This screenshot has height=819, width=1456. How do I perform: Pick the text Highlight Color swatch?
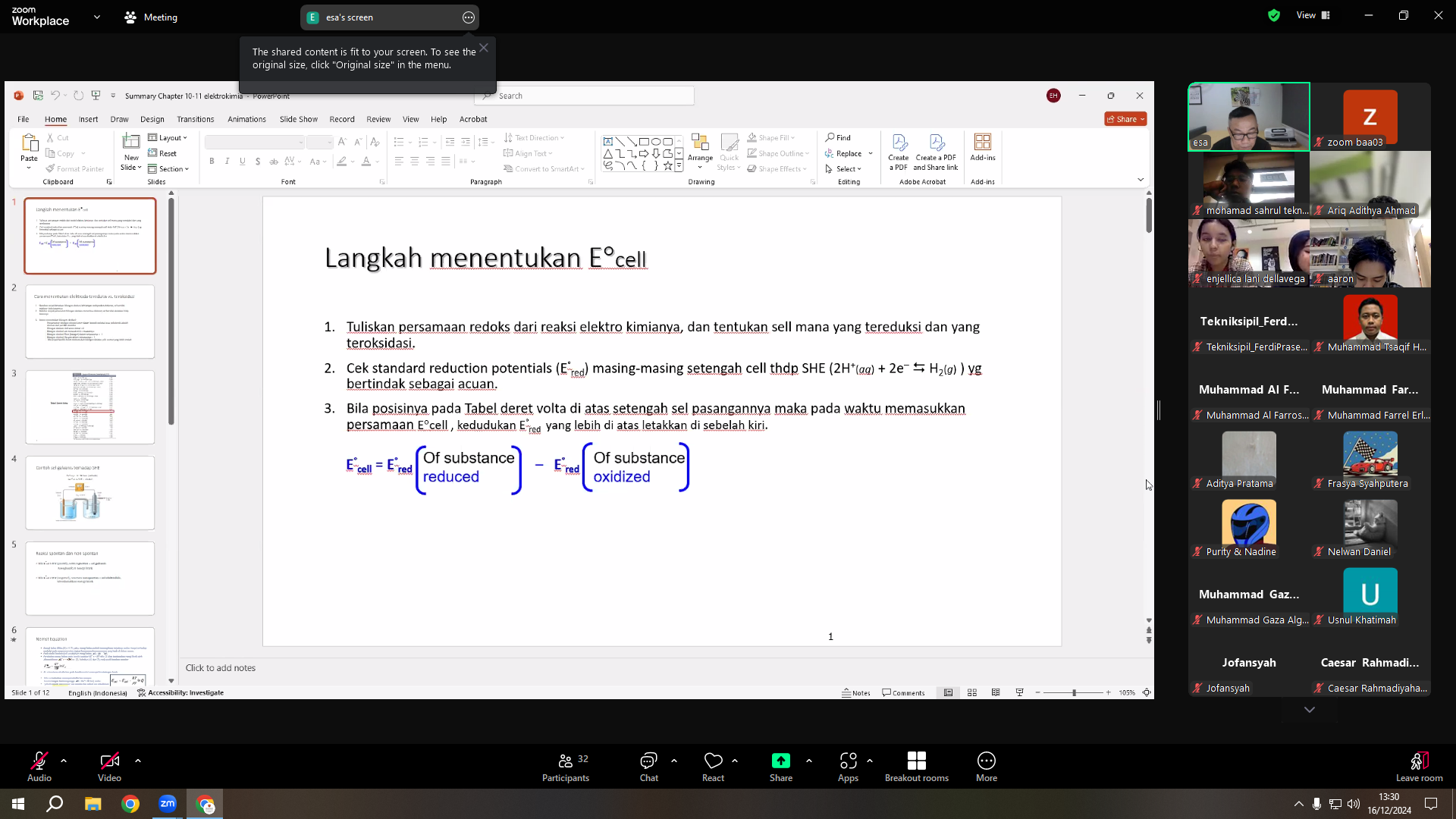coord(342,162)
